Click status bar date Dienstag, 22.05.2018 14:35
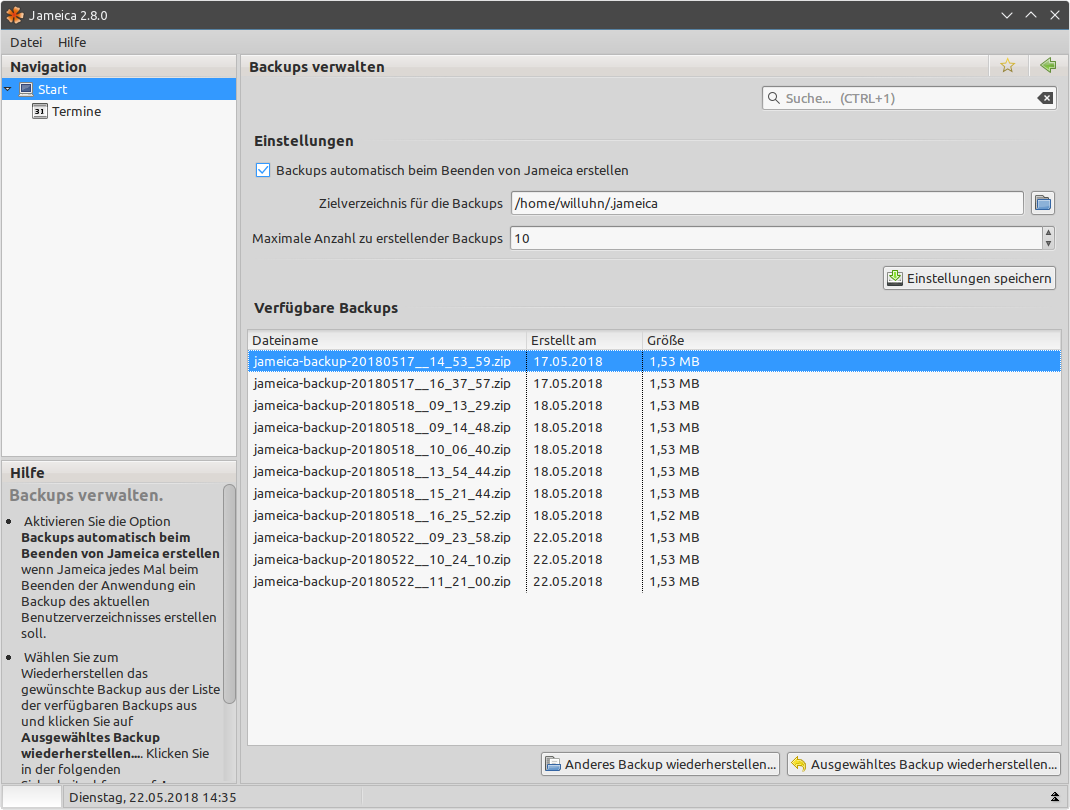The image size is (1070, 810). (152, 797)
